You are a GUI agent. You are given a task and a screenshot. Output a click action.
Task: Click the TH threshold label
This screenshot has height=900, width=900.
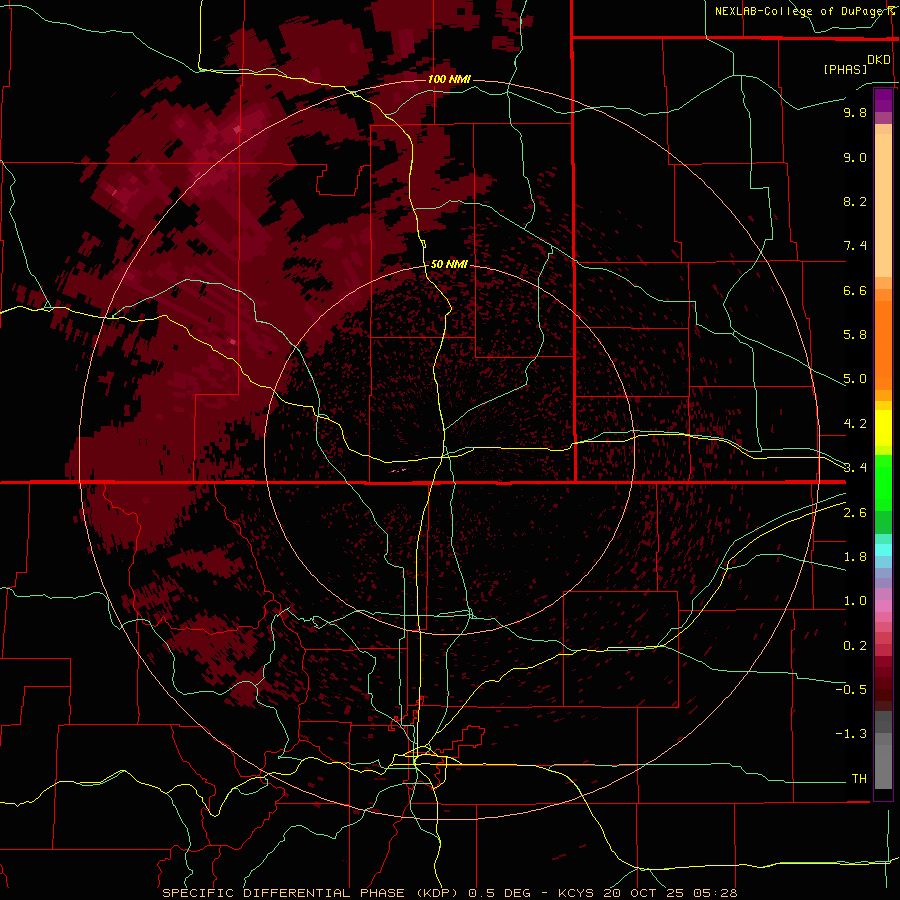click(859, 779)
